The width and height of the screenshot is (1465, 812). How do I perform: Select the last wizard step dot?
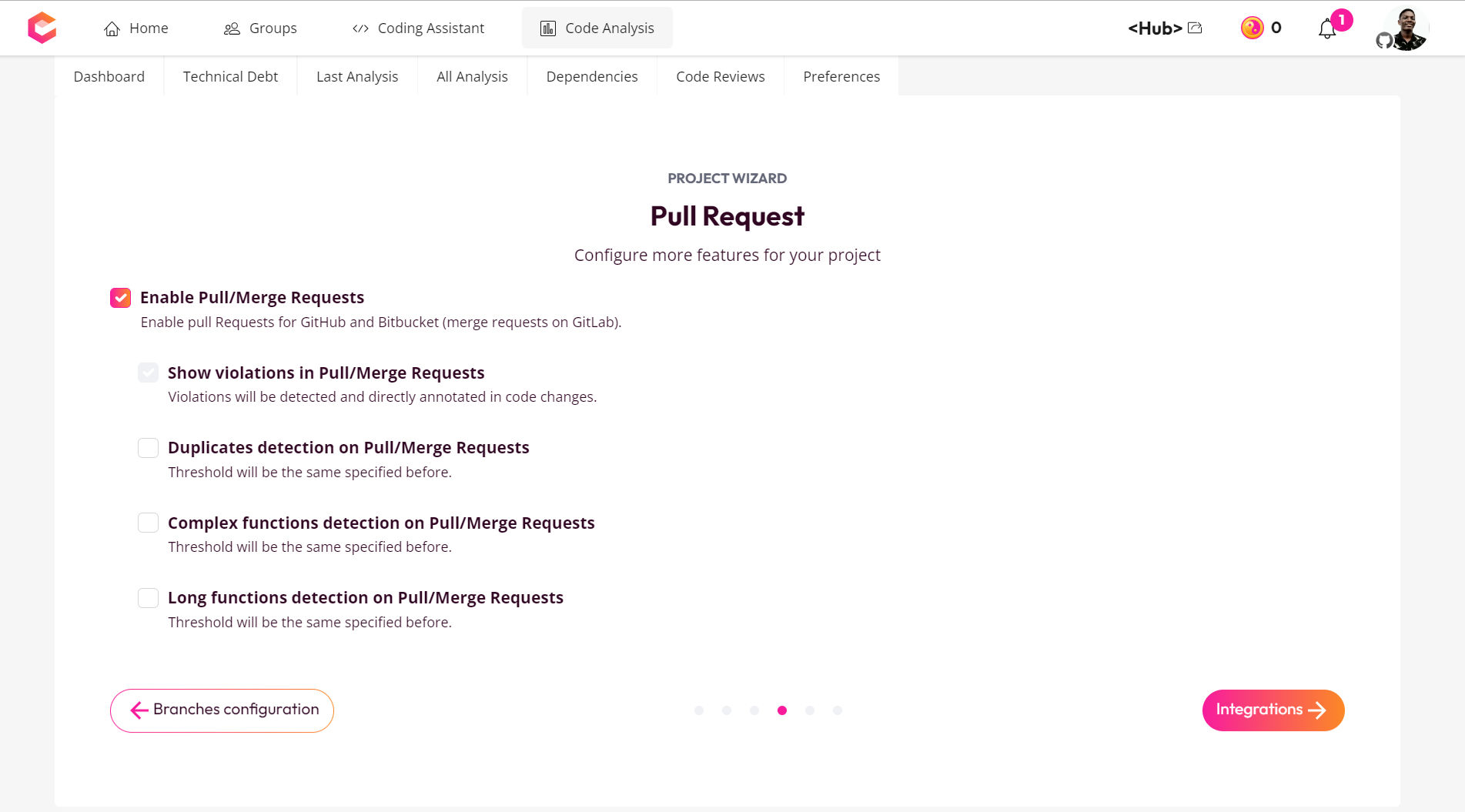(x=838, y=710)
